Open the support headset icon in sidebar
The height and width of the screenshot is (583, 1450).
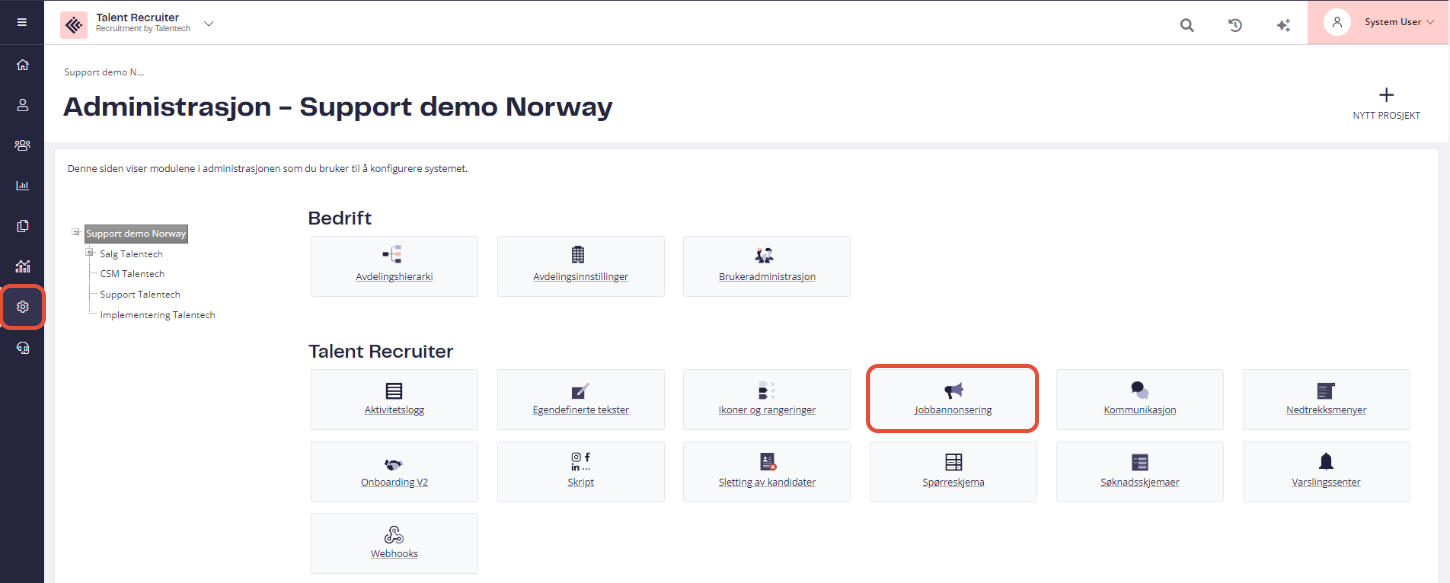[22, 347]
